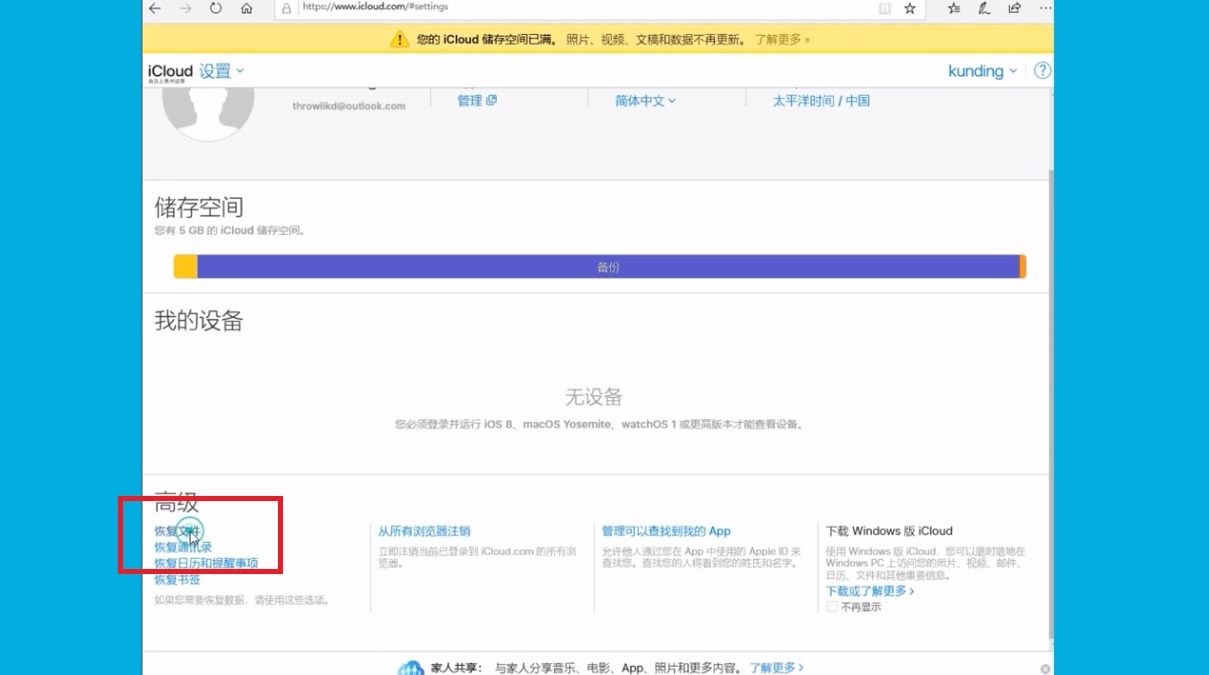1209x675 pixels.
Task: Click the 恢复文件 link
Action: [178, 531]
